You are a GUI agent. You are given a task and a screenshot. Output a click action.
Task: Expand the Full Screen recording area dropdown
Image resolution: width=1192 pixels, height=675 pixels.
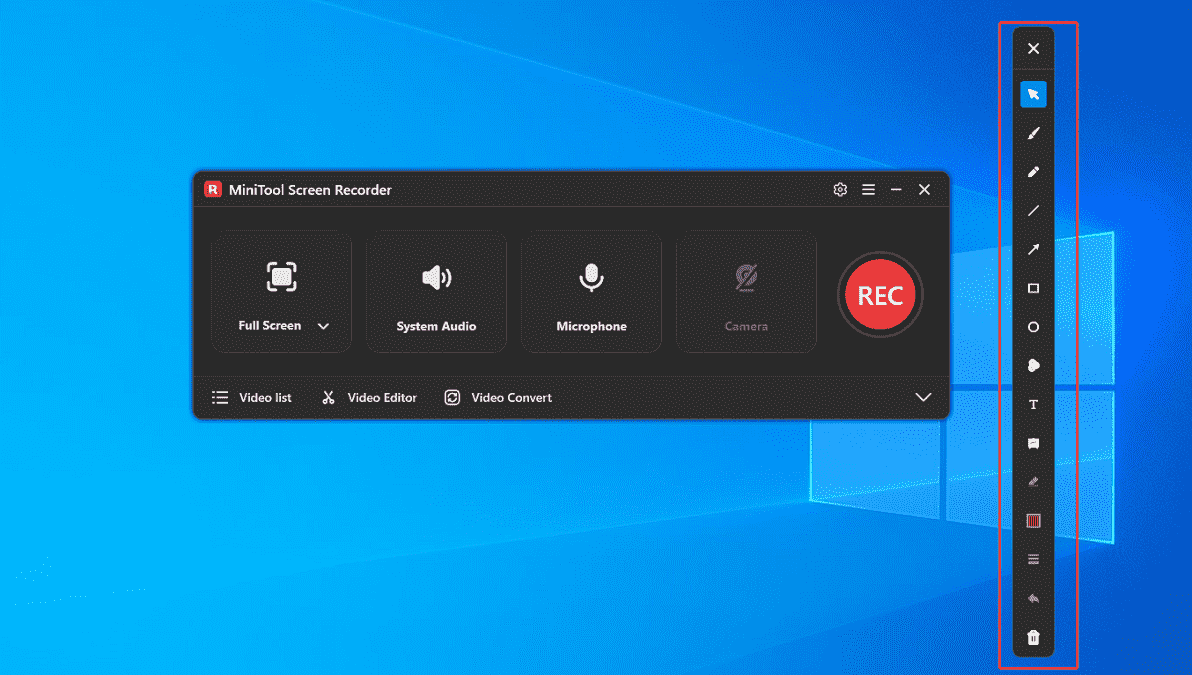(x=323, y=325)
